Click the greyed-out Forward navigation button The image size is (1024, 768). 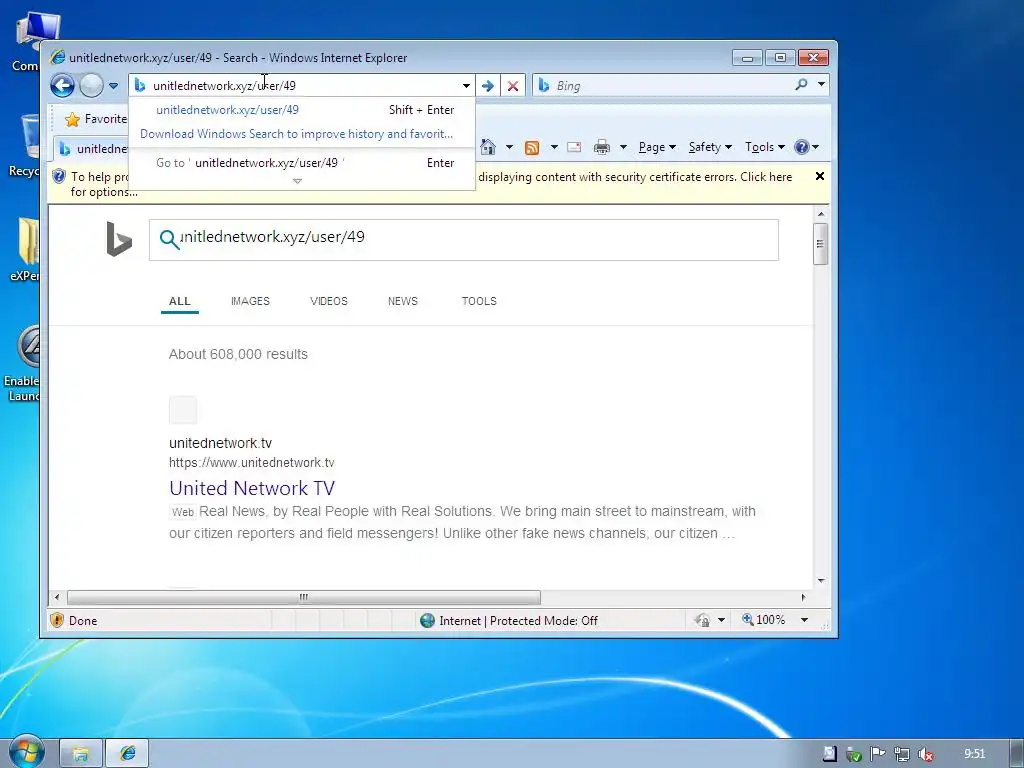91,86
